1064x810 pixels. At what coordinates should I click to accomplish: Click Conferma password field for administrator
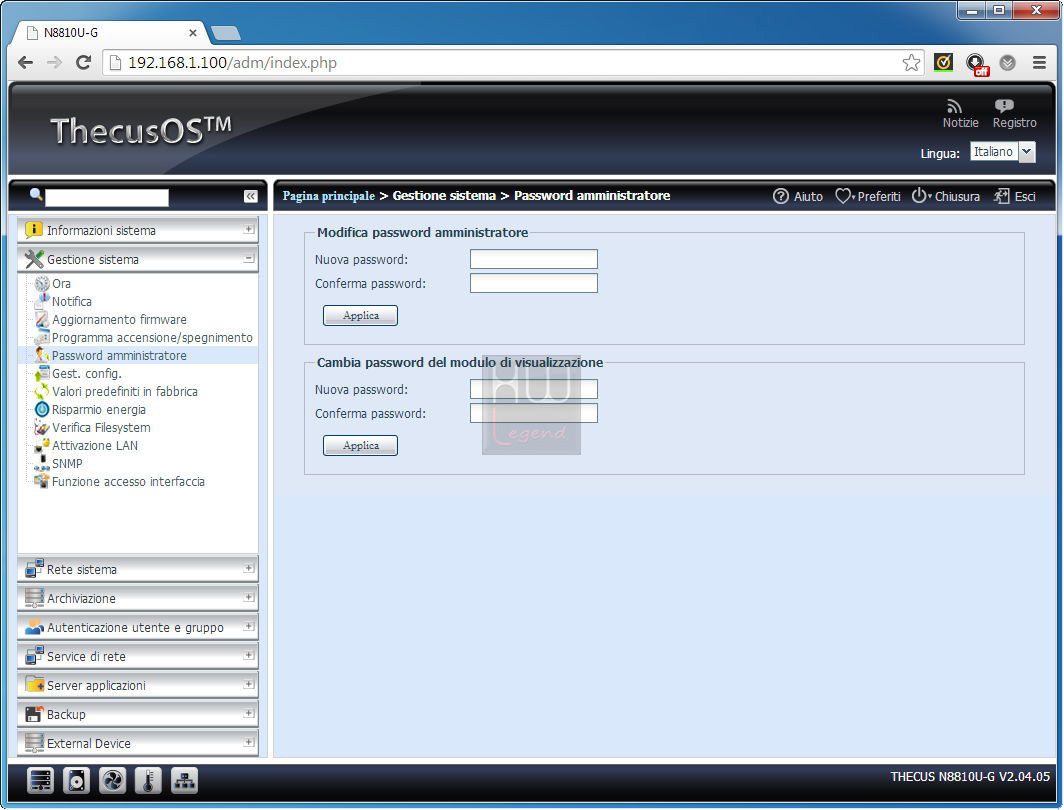(x=533, y=283)
